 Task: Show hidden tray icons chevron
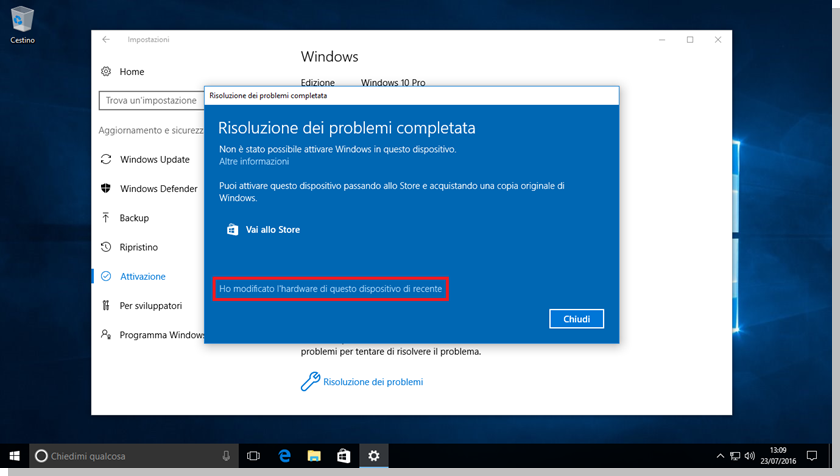point(720,456)
